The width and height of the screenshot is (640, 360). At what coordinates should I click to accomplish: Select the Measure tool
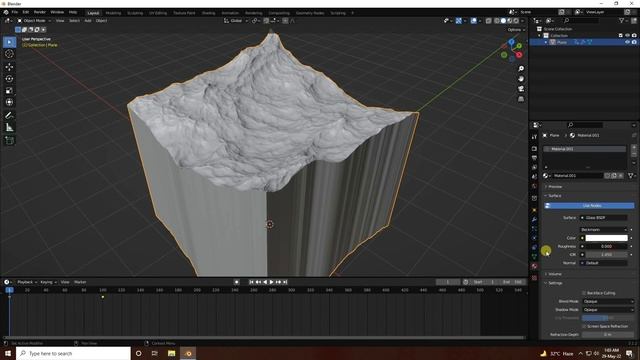(9, 127)
